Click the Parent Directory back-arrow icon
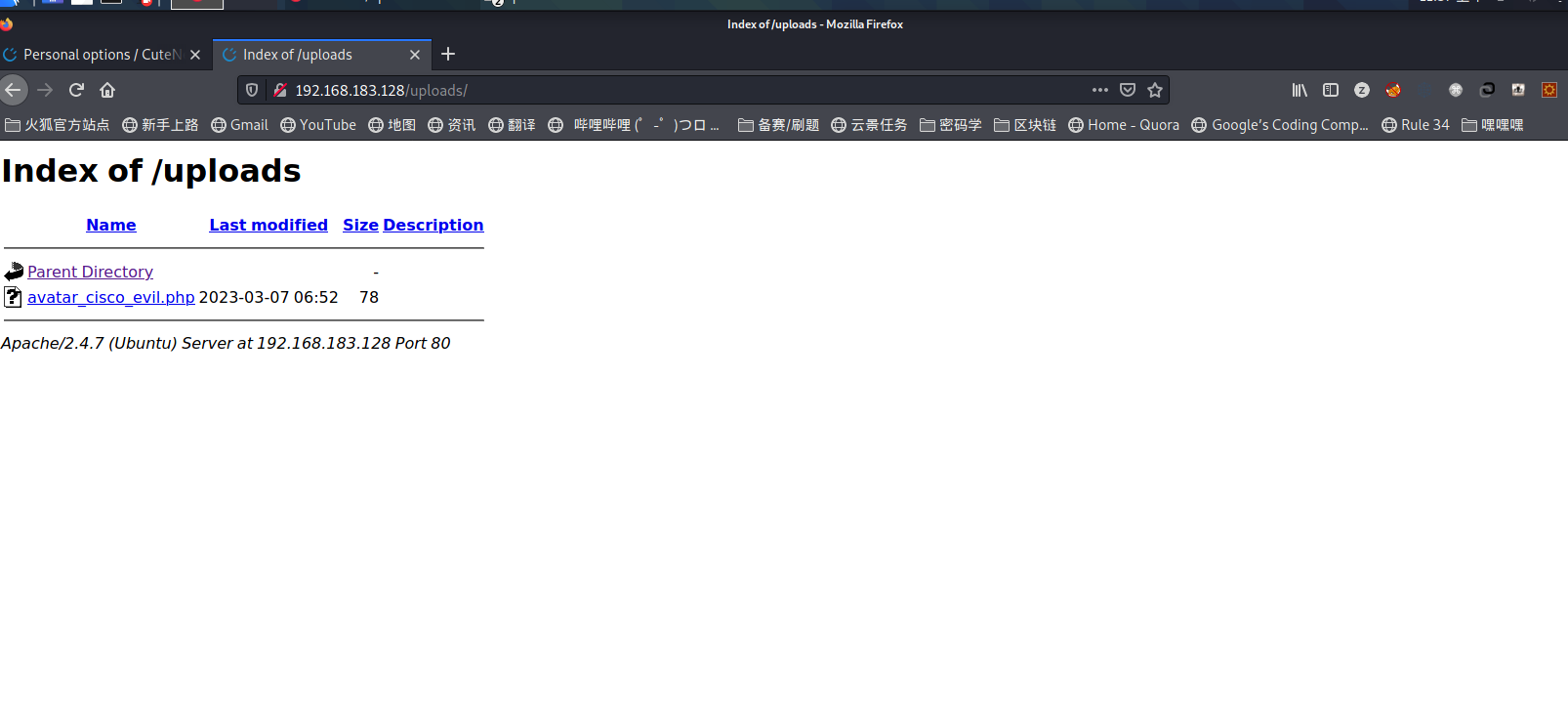This screenshot has height=718, width=1568. [14, 272]
